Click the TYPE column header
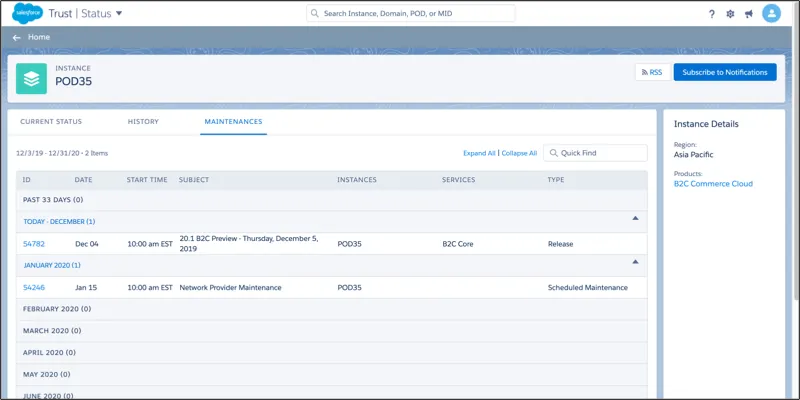This screenshot has width=800, height=400. 556,180
